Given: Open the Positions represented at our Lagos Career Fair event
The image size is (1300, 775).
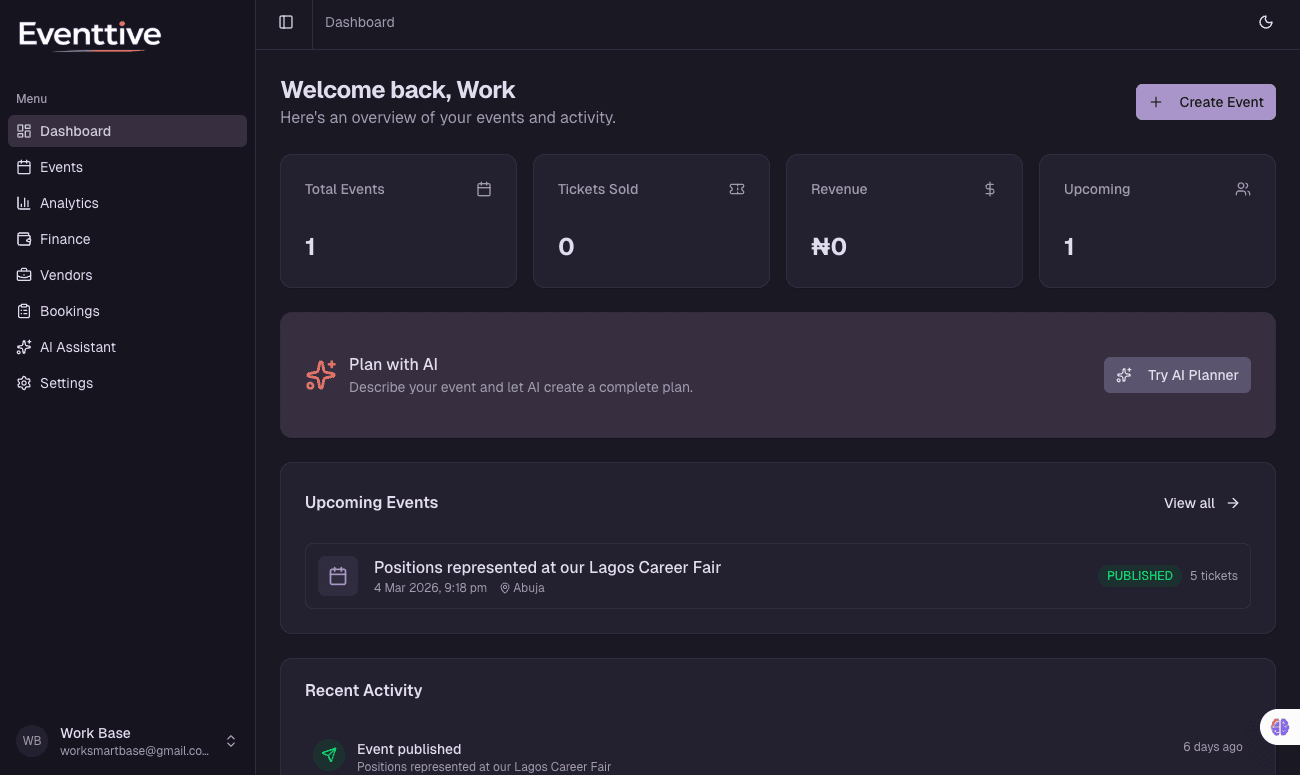Looking at the screenshot, I should tap(547, 567).
